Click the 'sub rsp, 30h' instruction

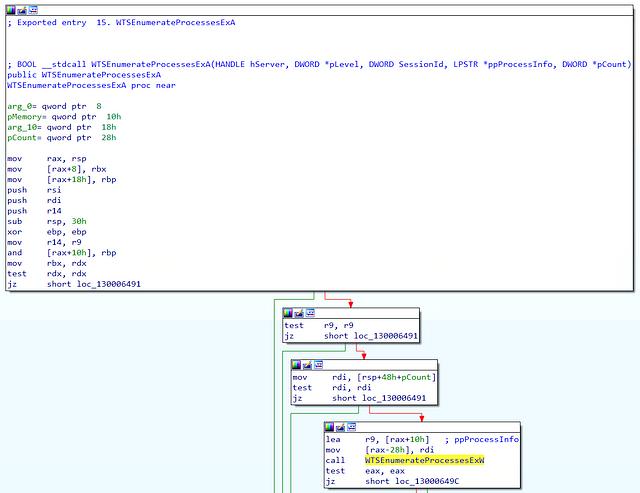tap(47, 221)
